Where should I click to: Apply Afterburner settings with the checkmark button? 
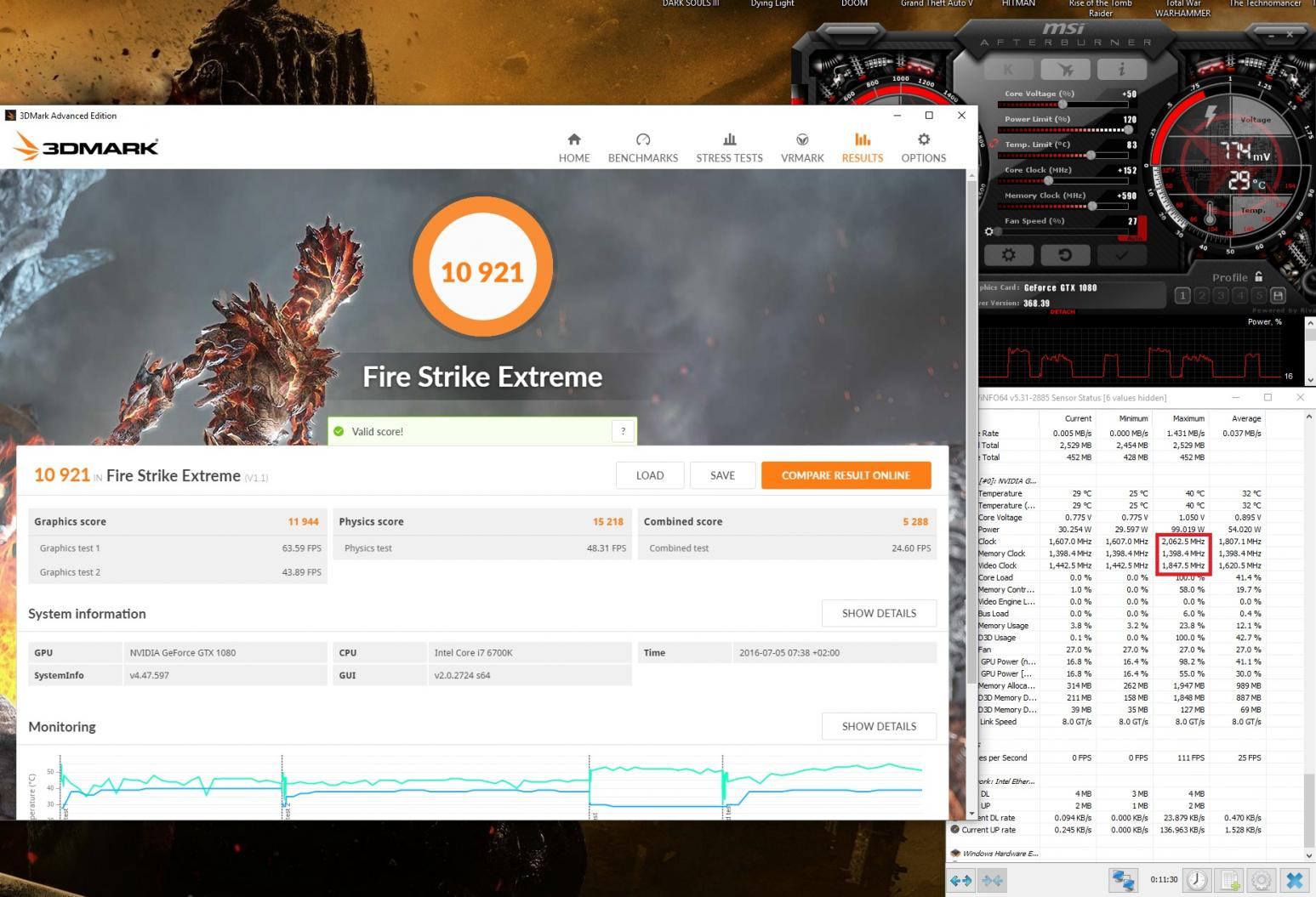point(1121,254)
